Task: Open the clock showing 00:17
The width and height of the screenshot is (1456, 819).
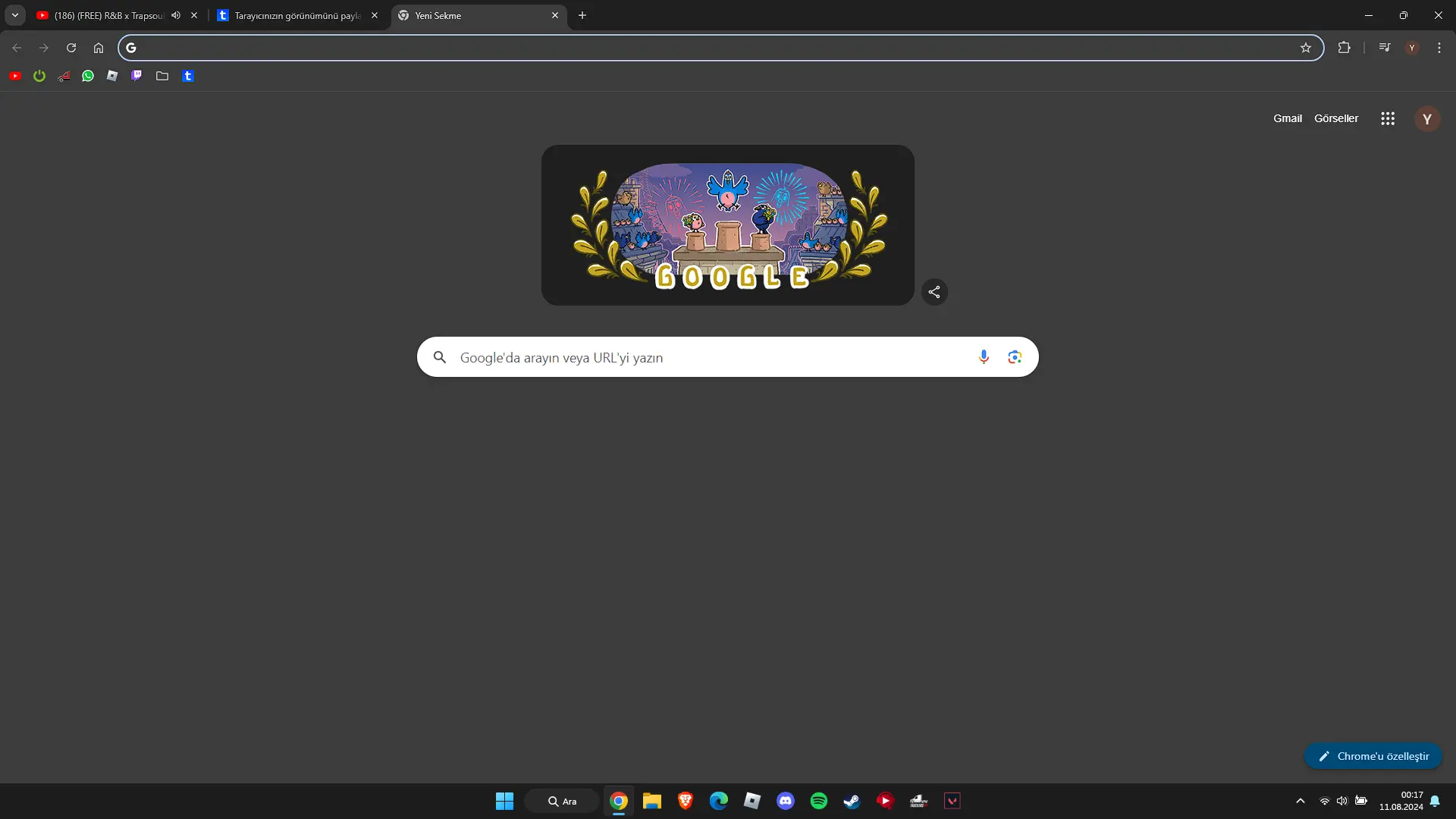Action: coord(1401,801)
